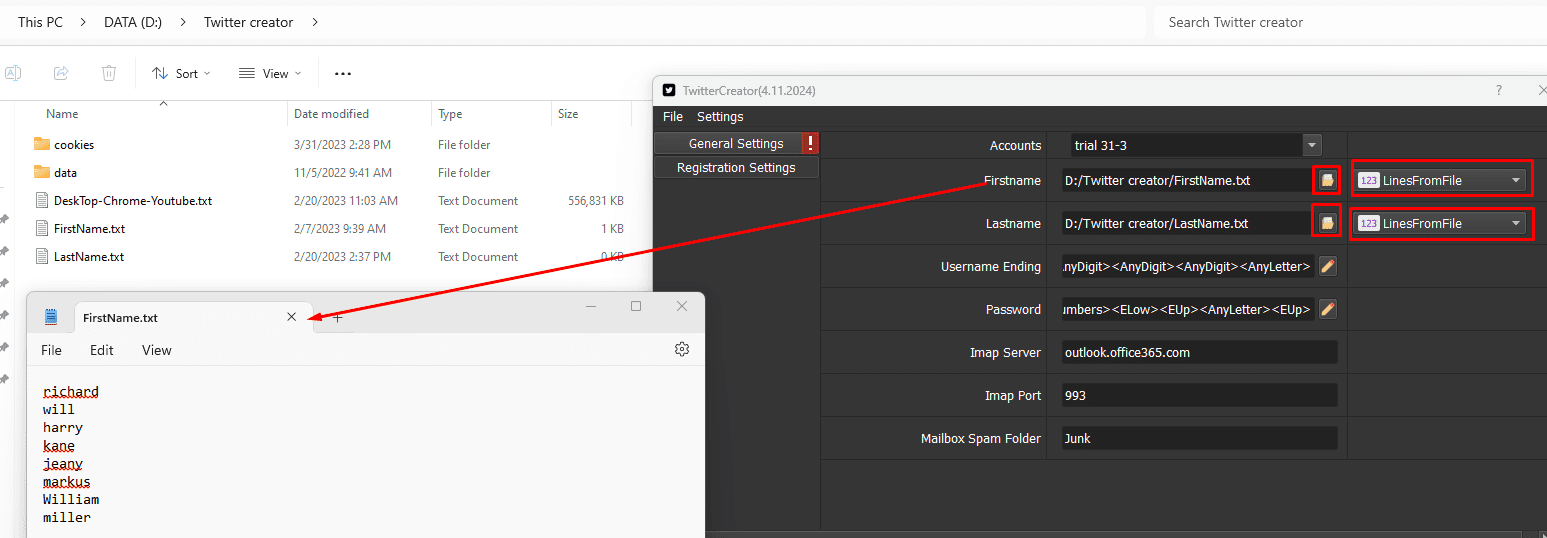Click the Explorer share icon
Viewport: 1547px width, 538px height.
point(61,73)
